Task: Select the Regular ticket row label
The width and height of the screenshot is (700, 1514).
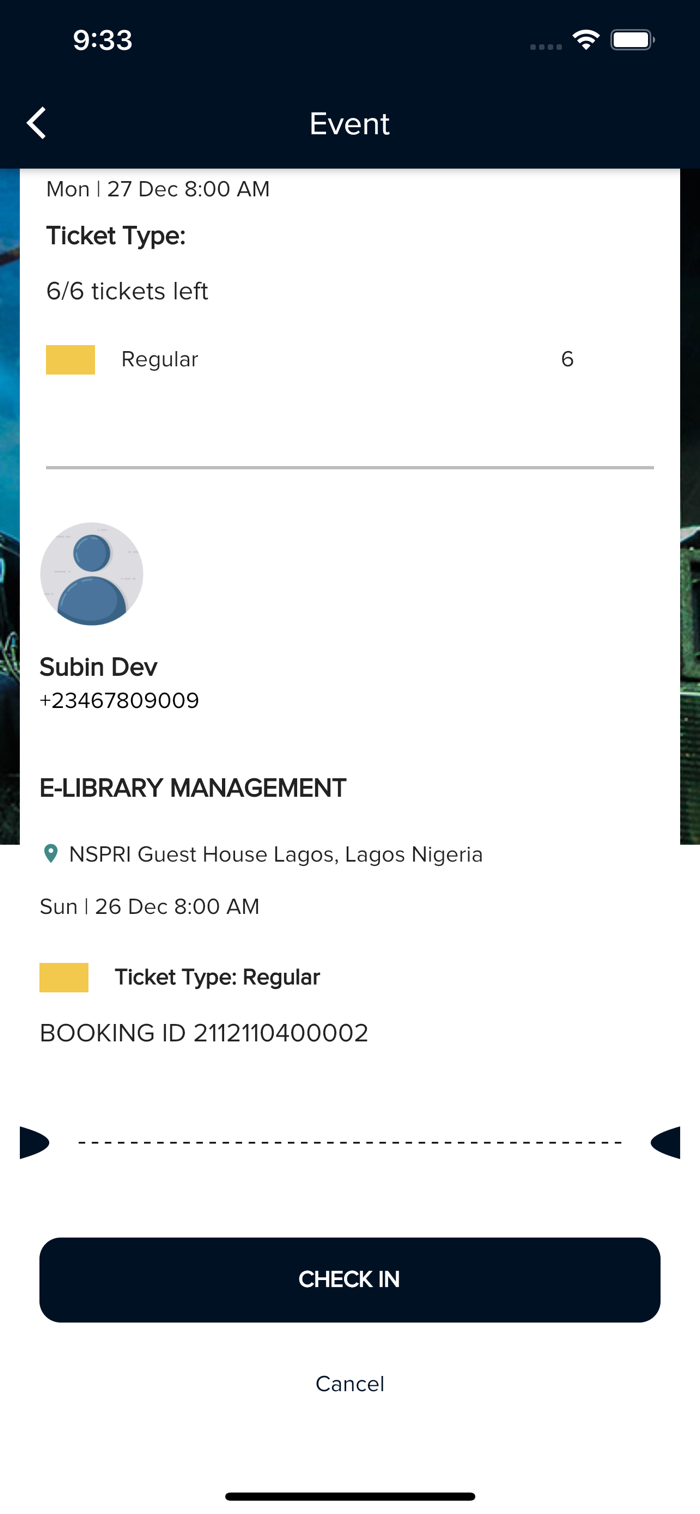Action: [x=160, y=359]
